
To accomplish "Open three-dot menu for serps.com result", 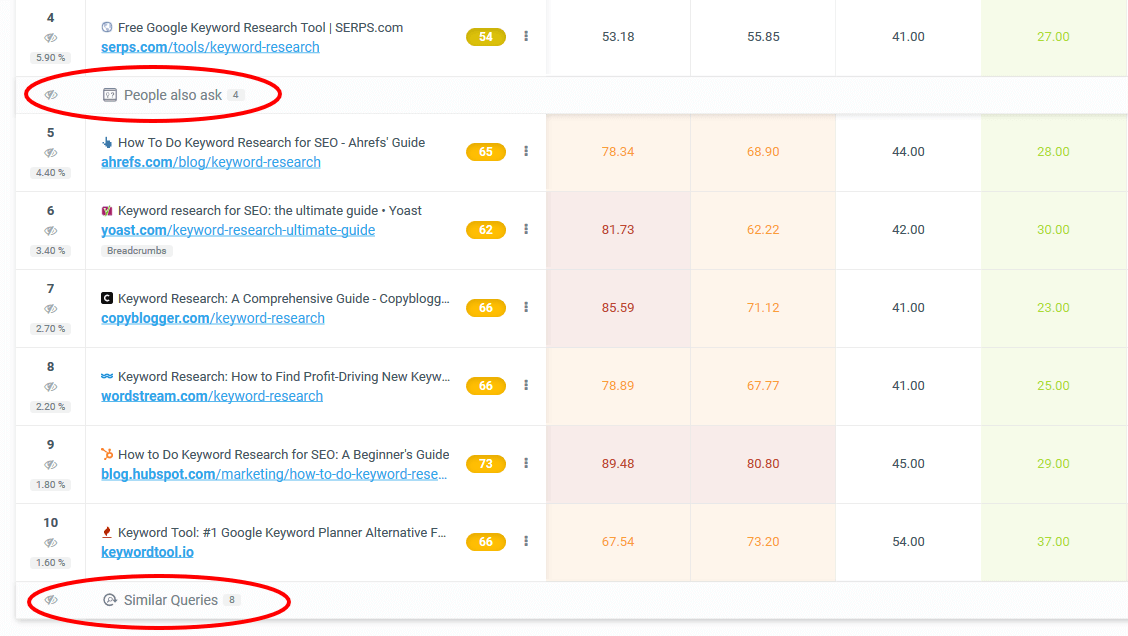I will pos(526,36).
